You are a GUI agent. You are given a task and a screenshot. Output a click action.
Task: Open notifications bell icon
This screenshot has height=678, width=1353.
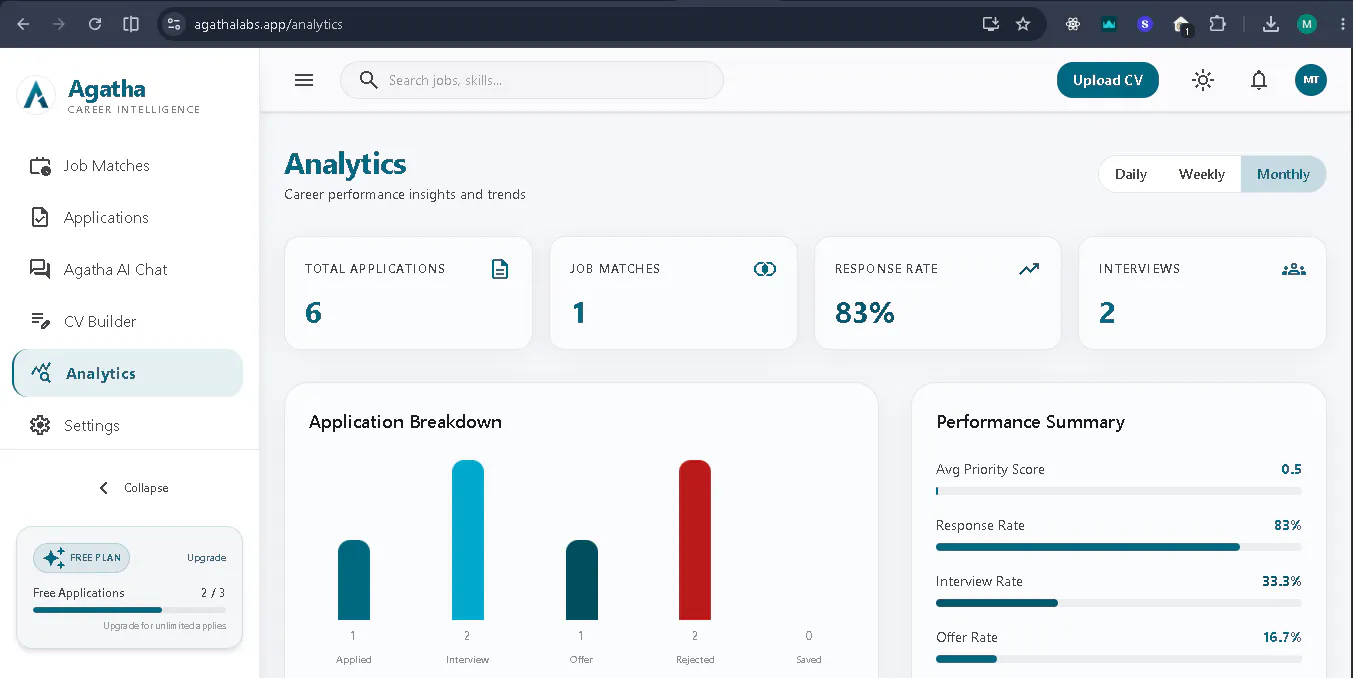[1259, 80]
